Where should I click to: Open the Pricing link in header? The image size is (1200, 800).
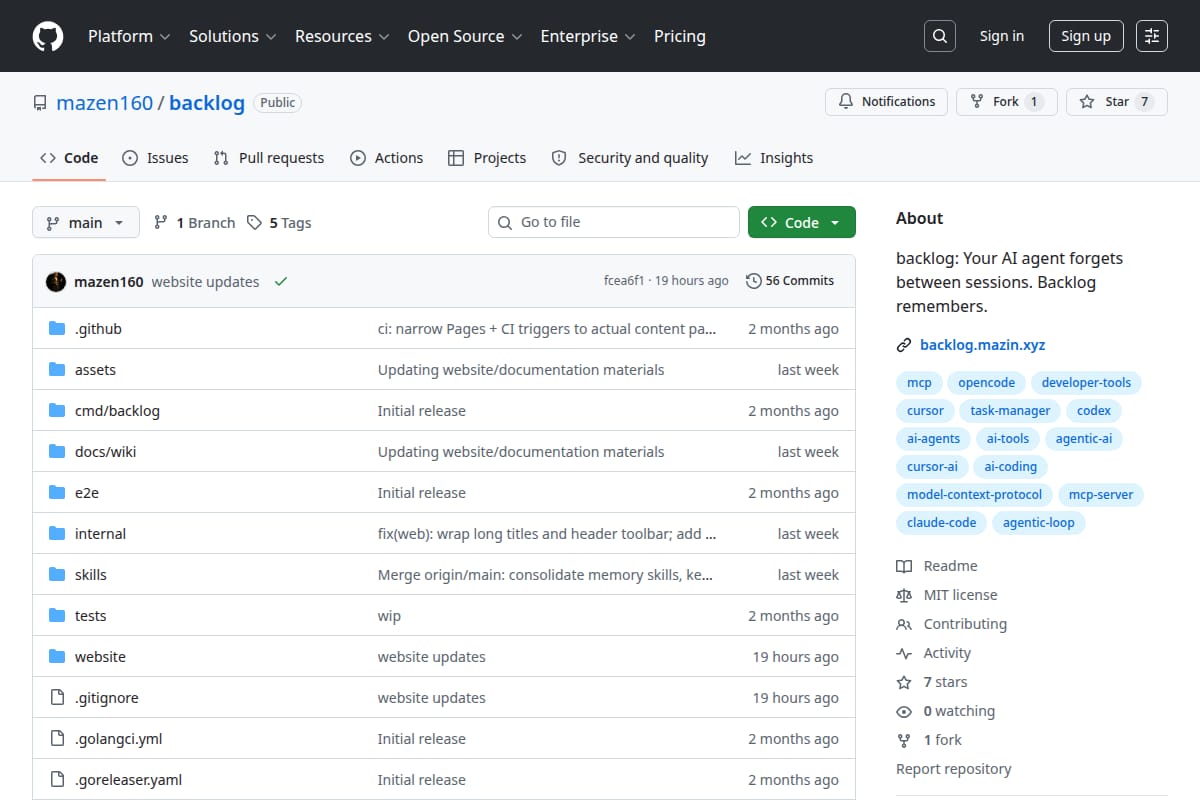click(x=680, y=36)
